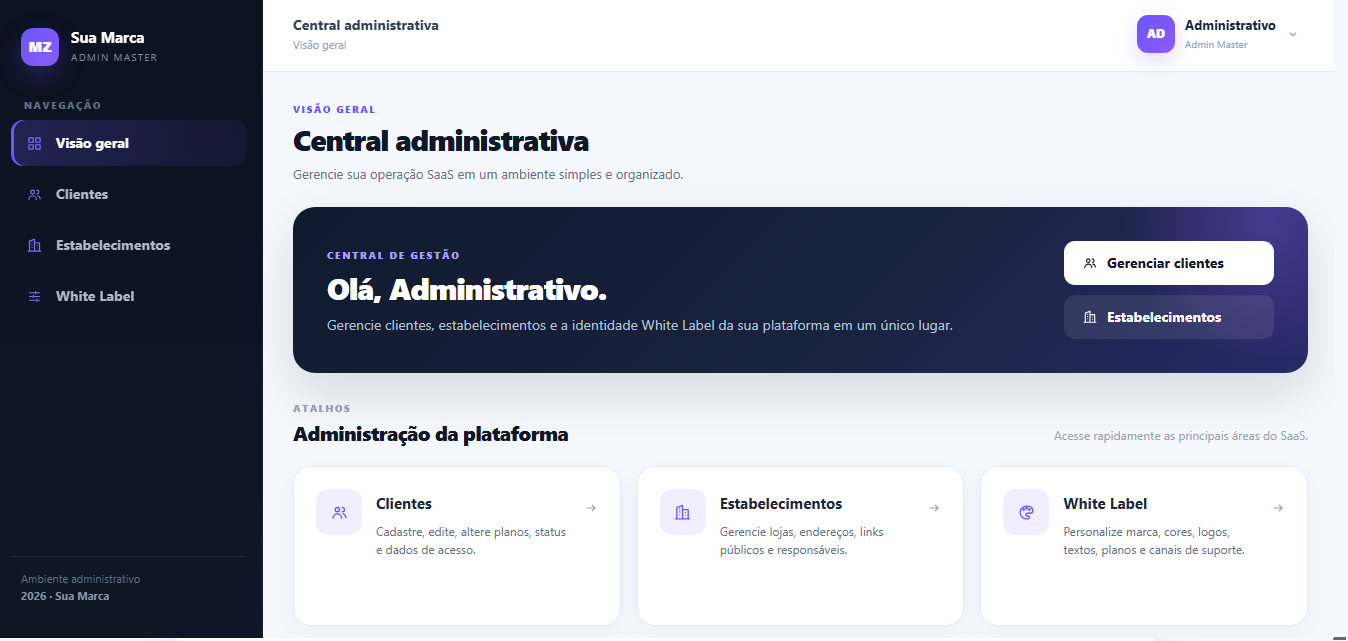Go to the Clientes navigation item
This screenshot has height=641, width=1348.
(129, 194)
